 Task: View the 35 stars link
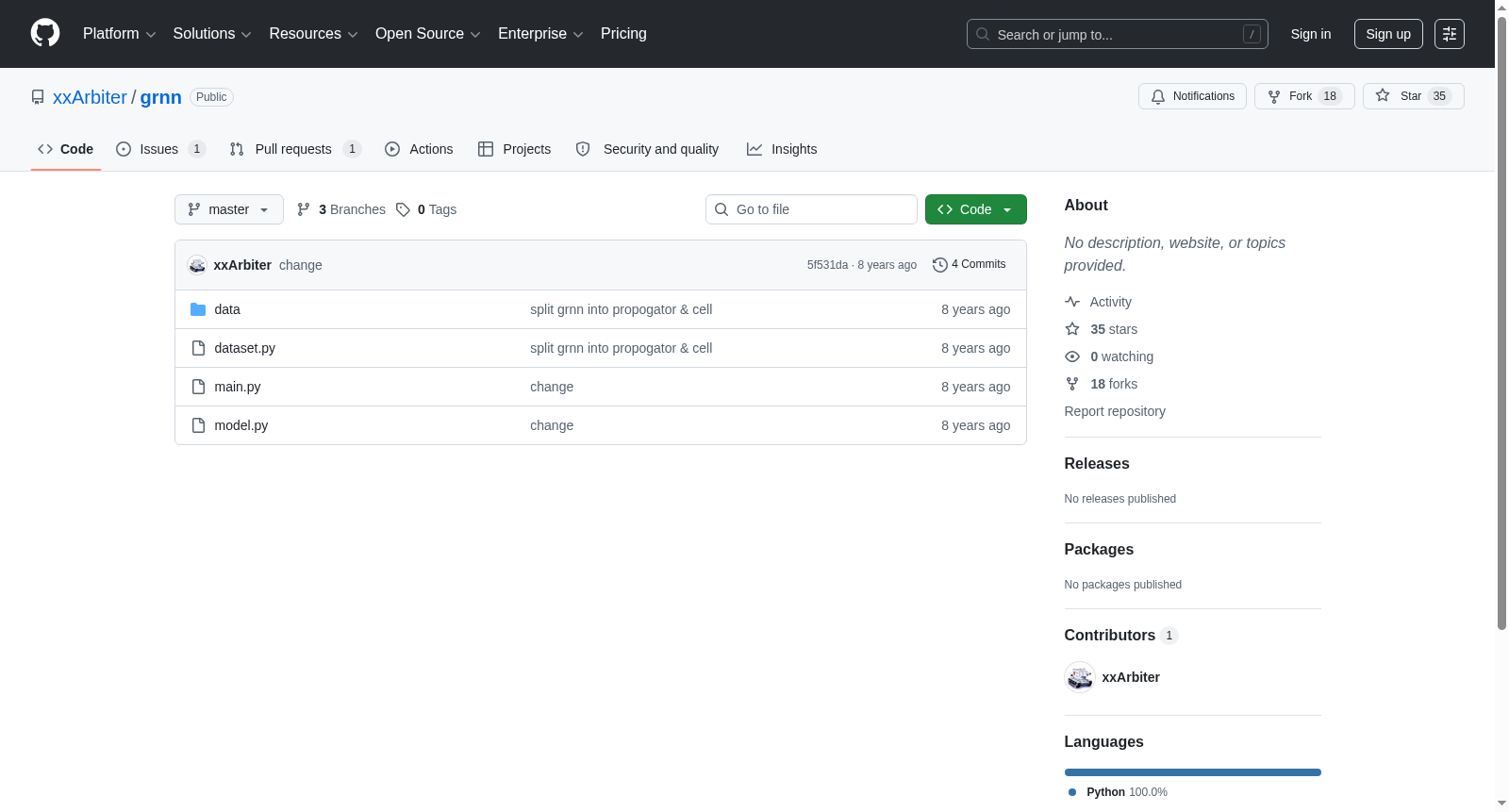[x=1102, y=329]
